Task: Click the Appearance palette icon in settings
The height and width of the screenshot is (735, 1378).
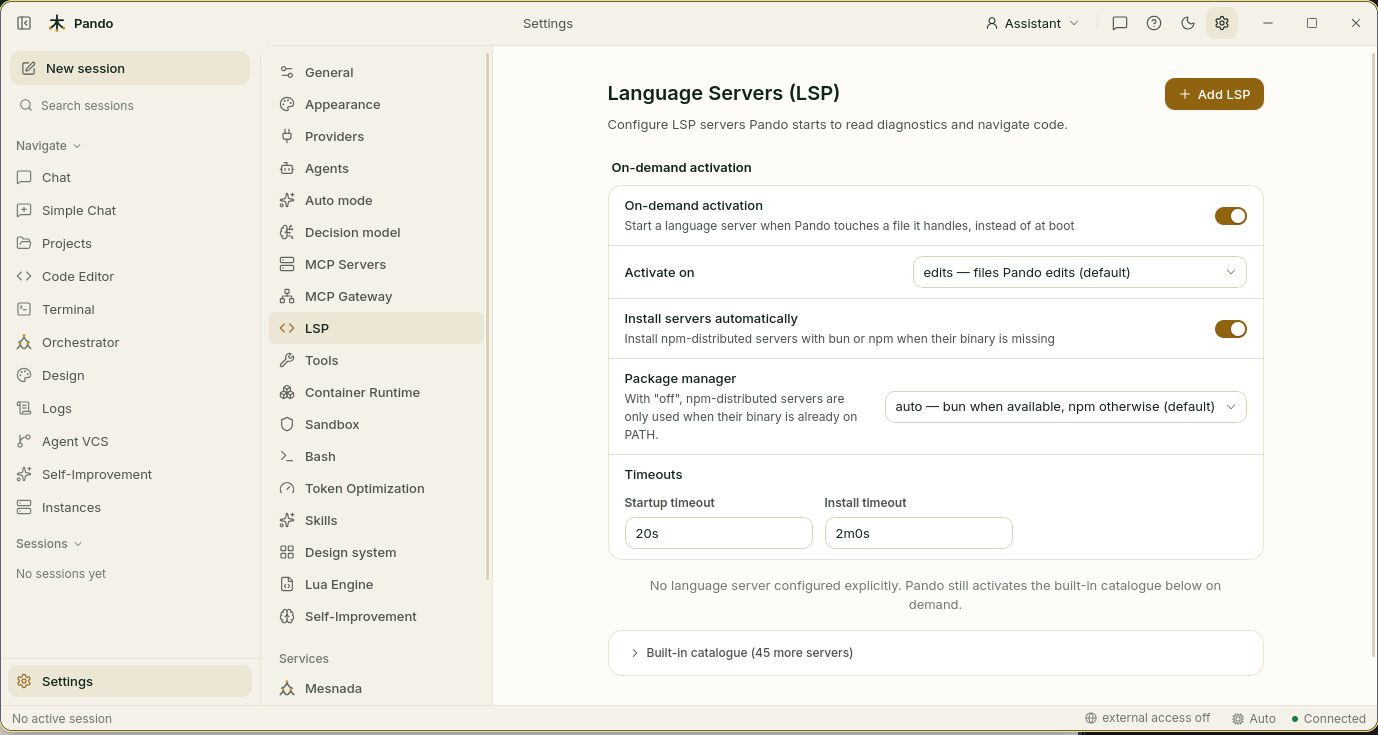Action: (x=287, y=104)
